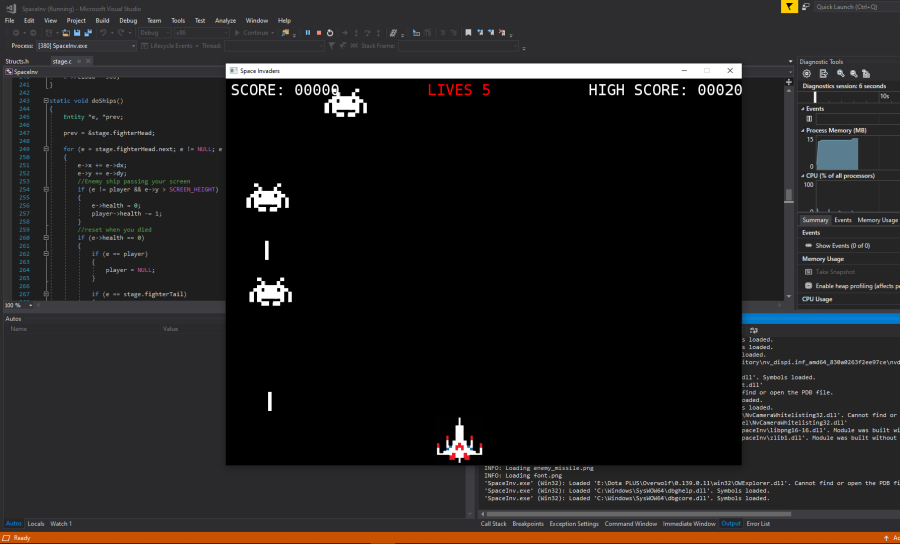Viewport: 900px width, 544px height.
Task: Open the Lifecycle Events dropdown
Action: pos(169,45)
